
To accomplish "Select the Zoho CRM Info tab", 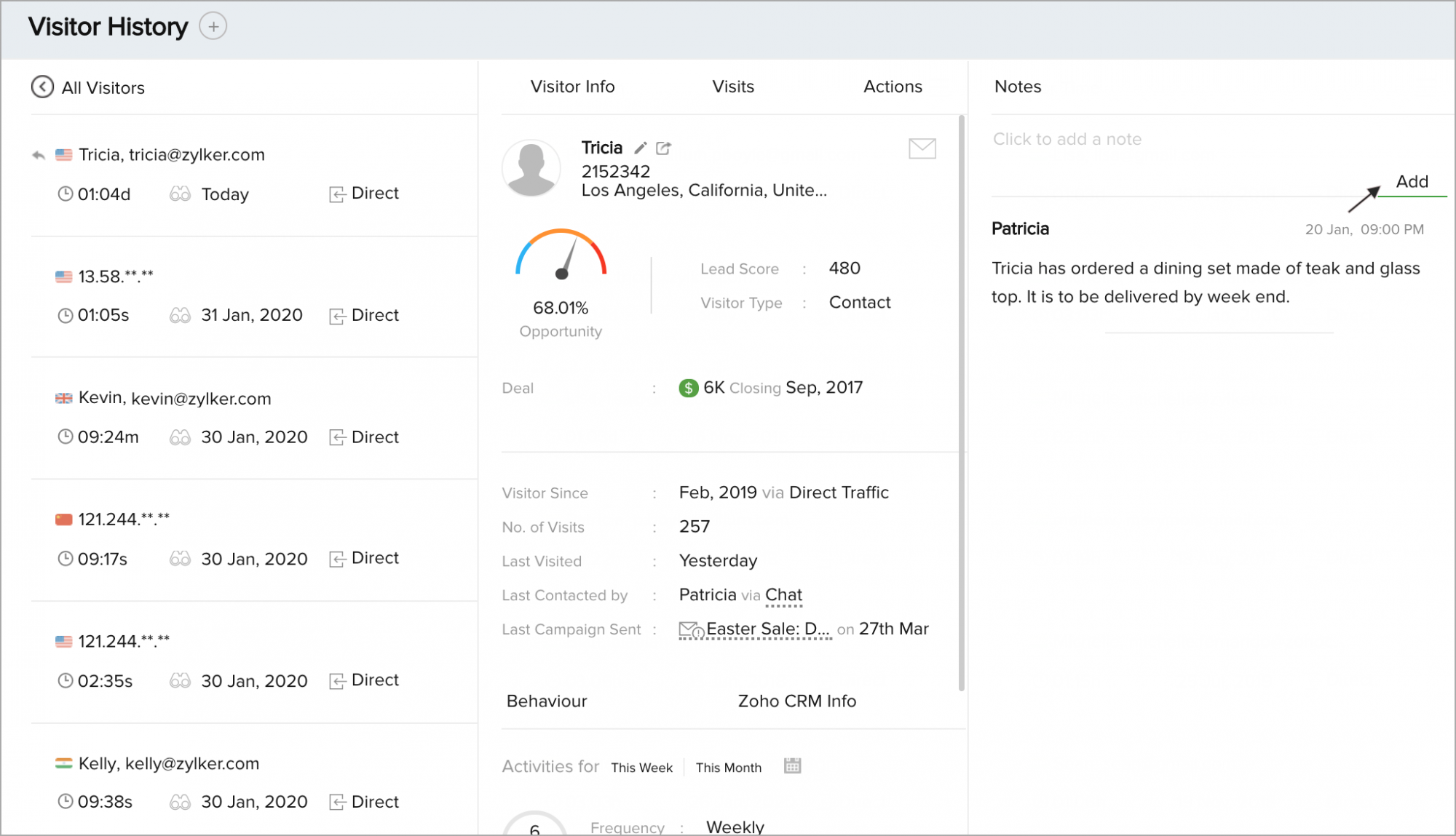I will 796,701.
